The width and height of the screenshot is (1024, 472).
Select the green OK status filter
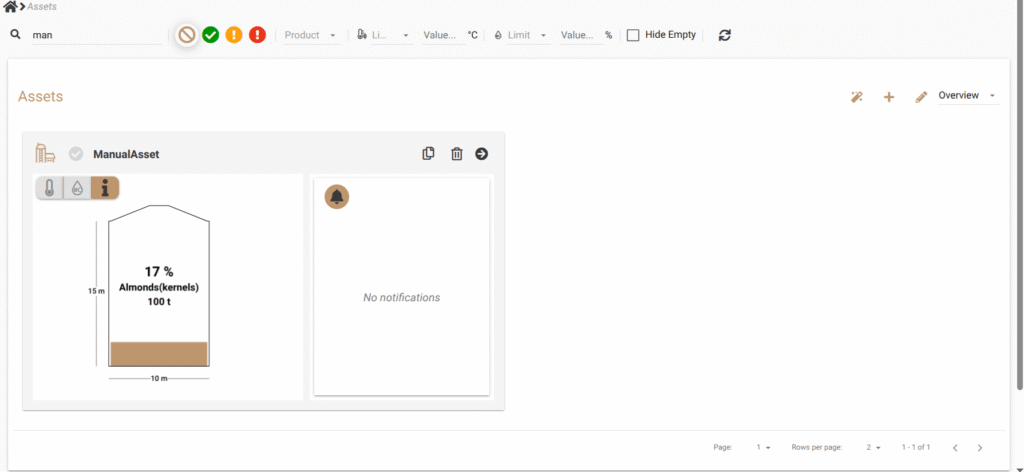(x=210, y=35)
